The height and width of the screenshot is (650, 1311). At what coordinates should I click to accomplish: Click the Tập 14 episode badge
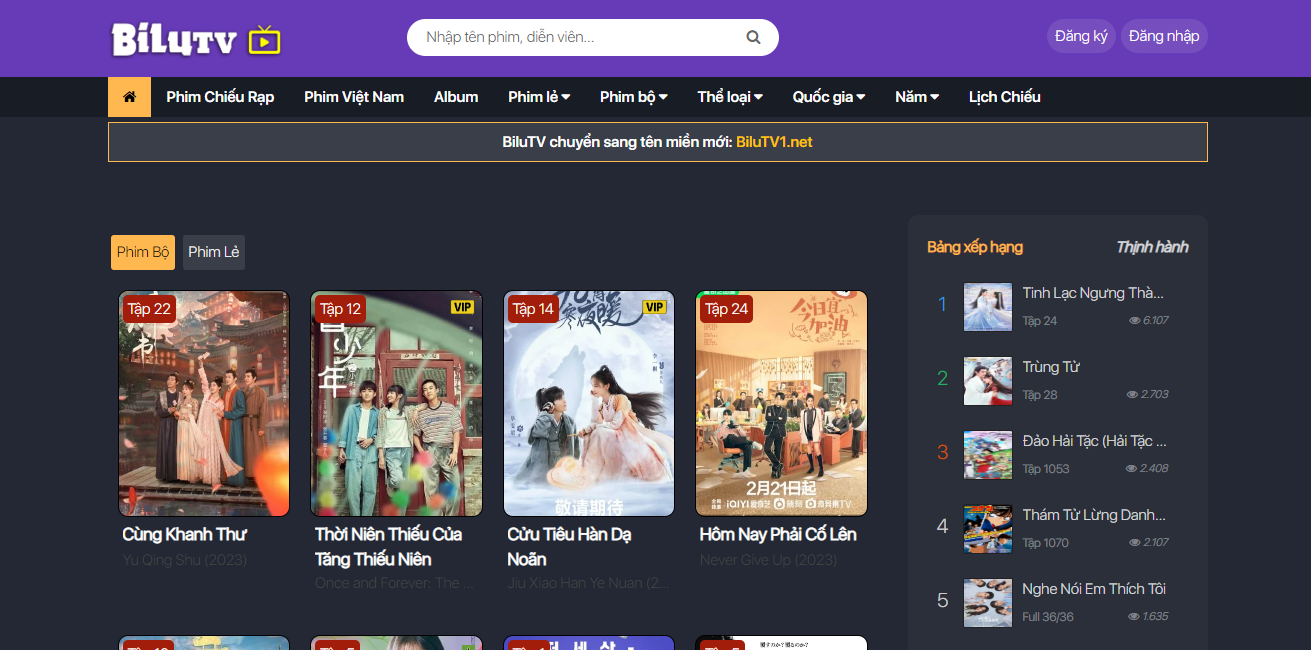point(533,309)
